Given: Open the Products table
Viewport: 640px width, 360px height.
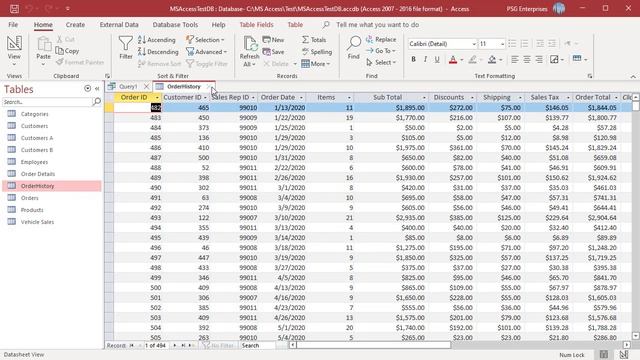Looking at the screenshot, I should point(32,210).
